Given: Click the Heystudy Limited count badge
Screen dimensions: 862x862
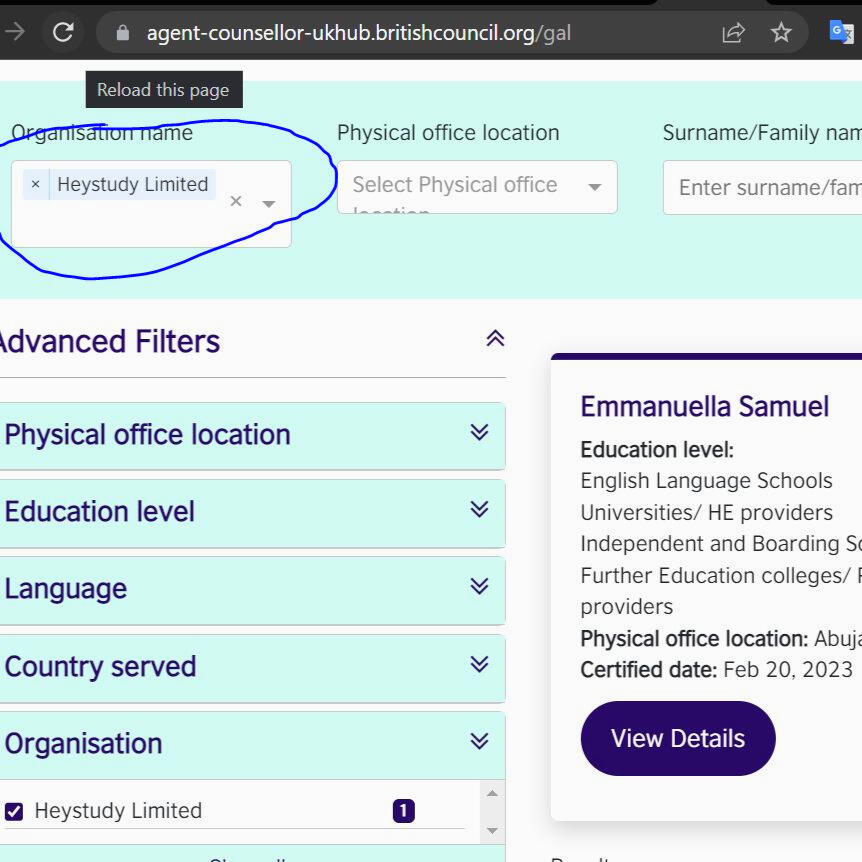Looking at the screenshot, I should [404, 811].
